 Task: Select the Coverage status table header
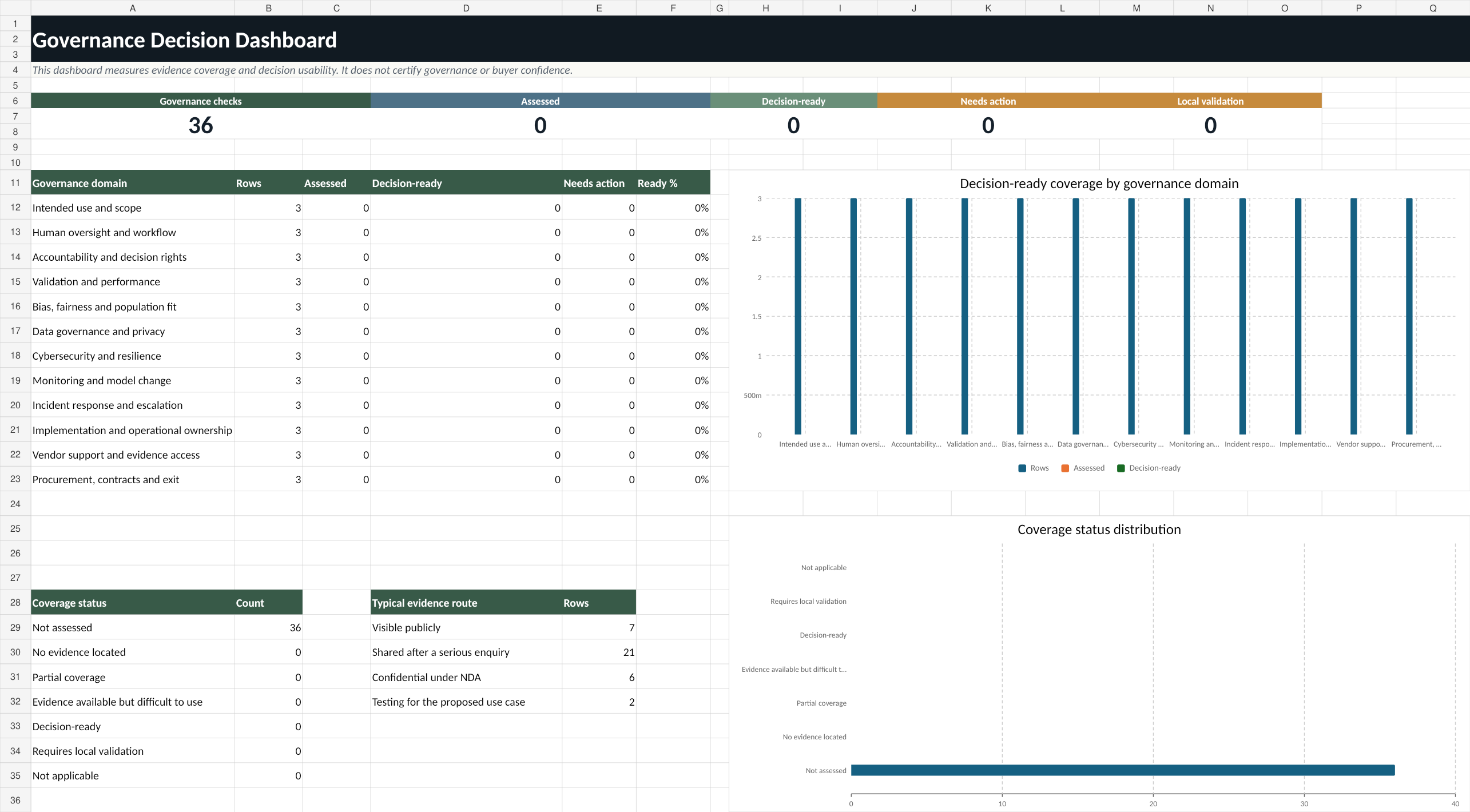point(133,603)
